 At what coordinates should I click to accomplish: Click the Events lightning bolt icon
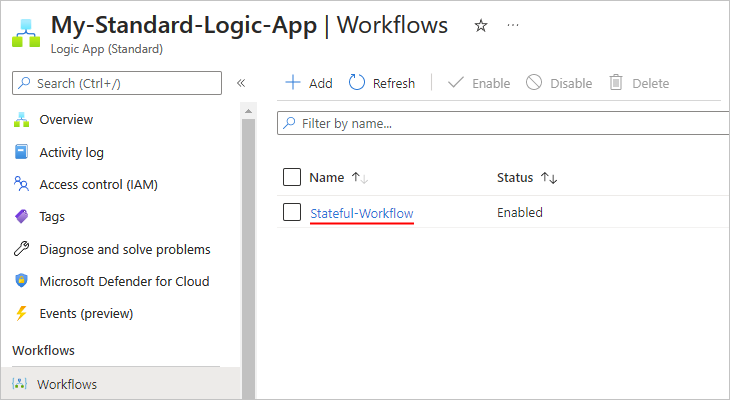(21, 313)
